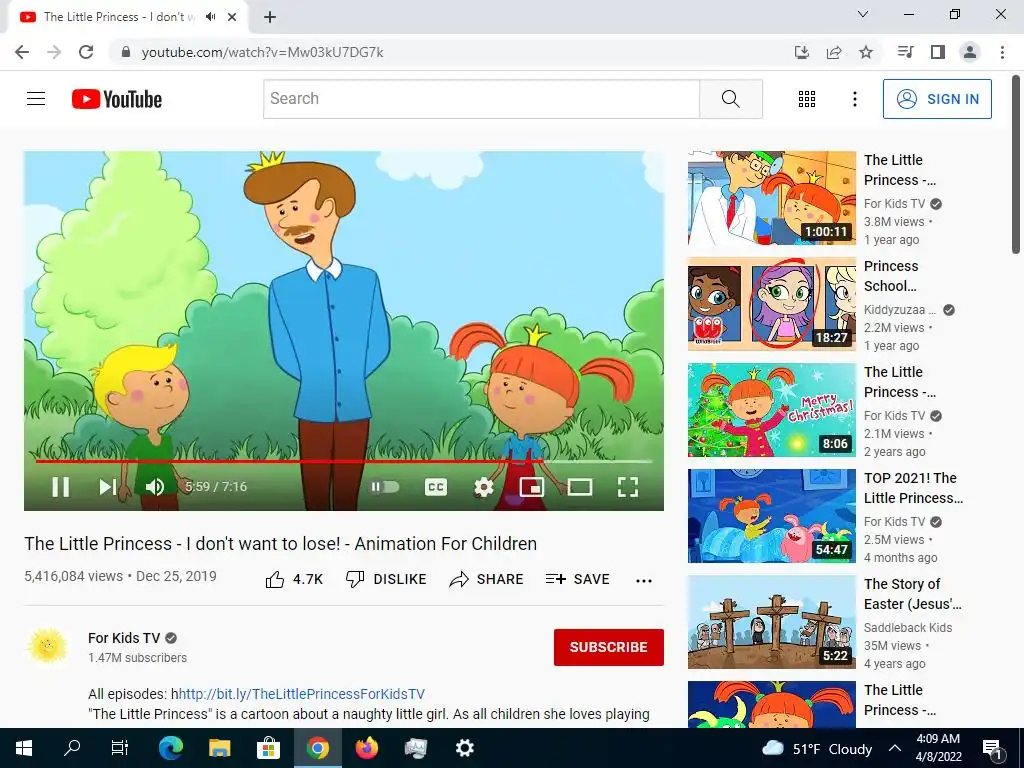Open the Chrome profile avatar
1024x768 pixels.
pyautogui.click(x=970, y=52)
